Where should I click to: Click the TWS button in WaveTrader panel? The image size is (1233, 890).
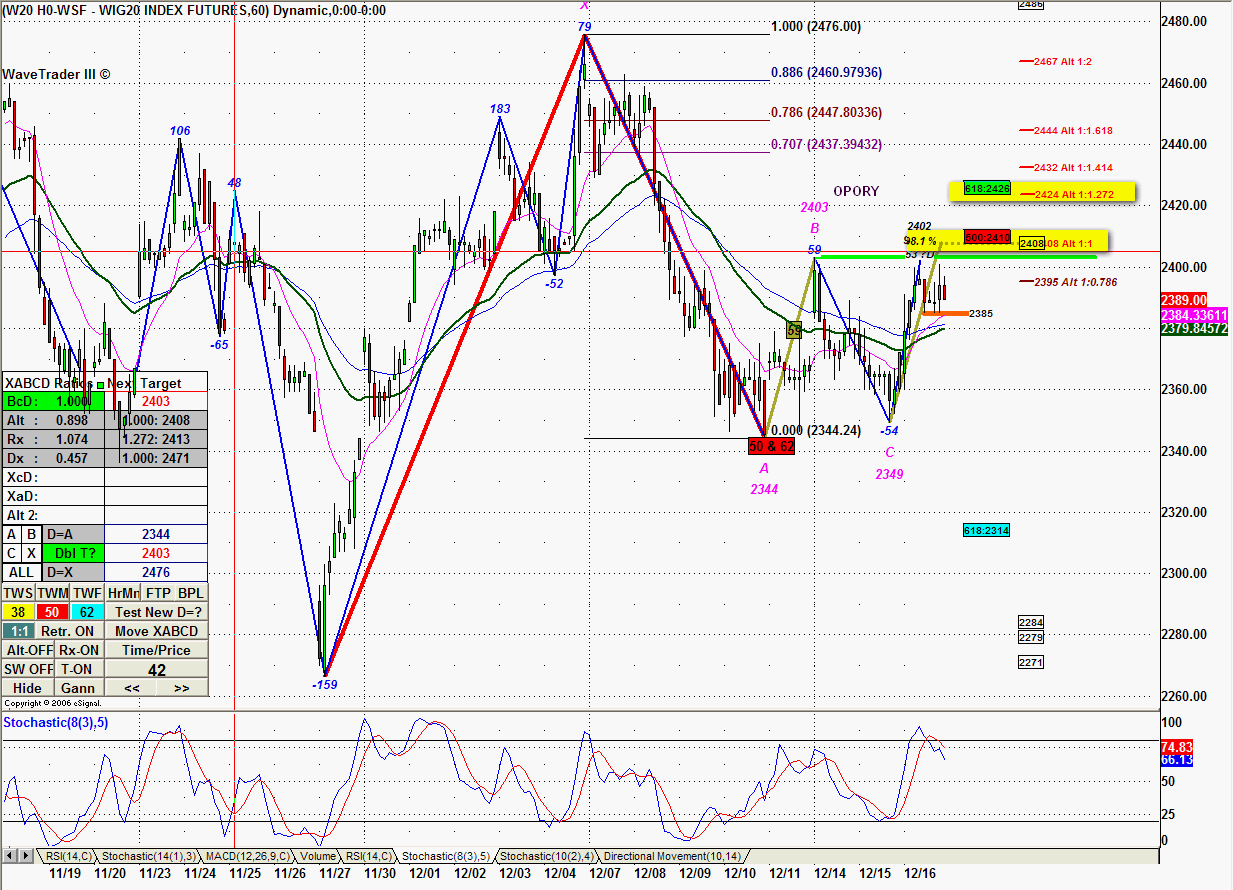(x=18, y=593)
